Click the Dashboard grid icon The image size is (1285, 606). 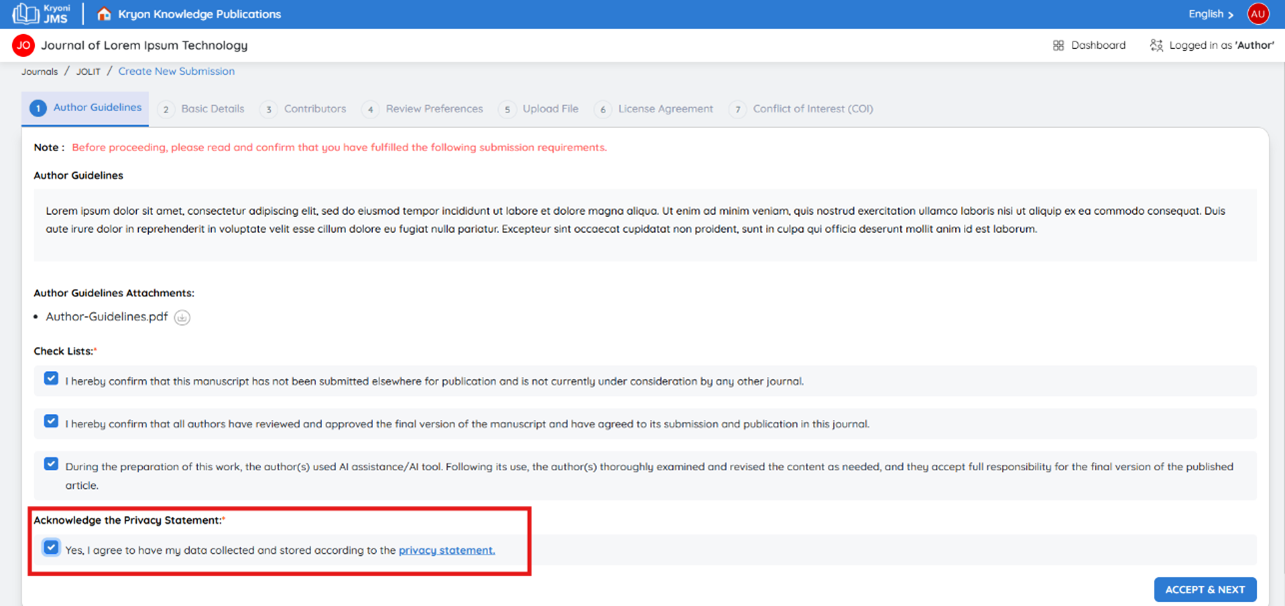point(1058,45)
